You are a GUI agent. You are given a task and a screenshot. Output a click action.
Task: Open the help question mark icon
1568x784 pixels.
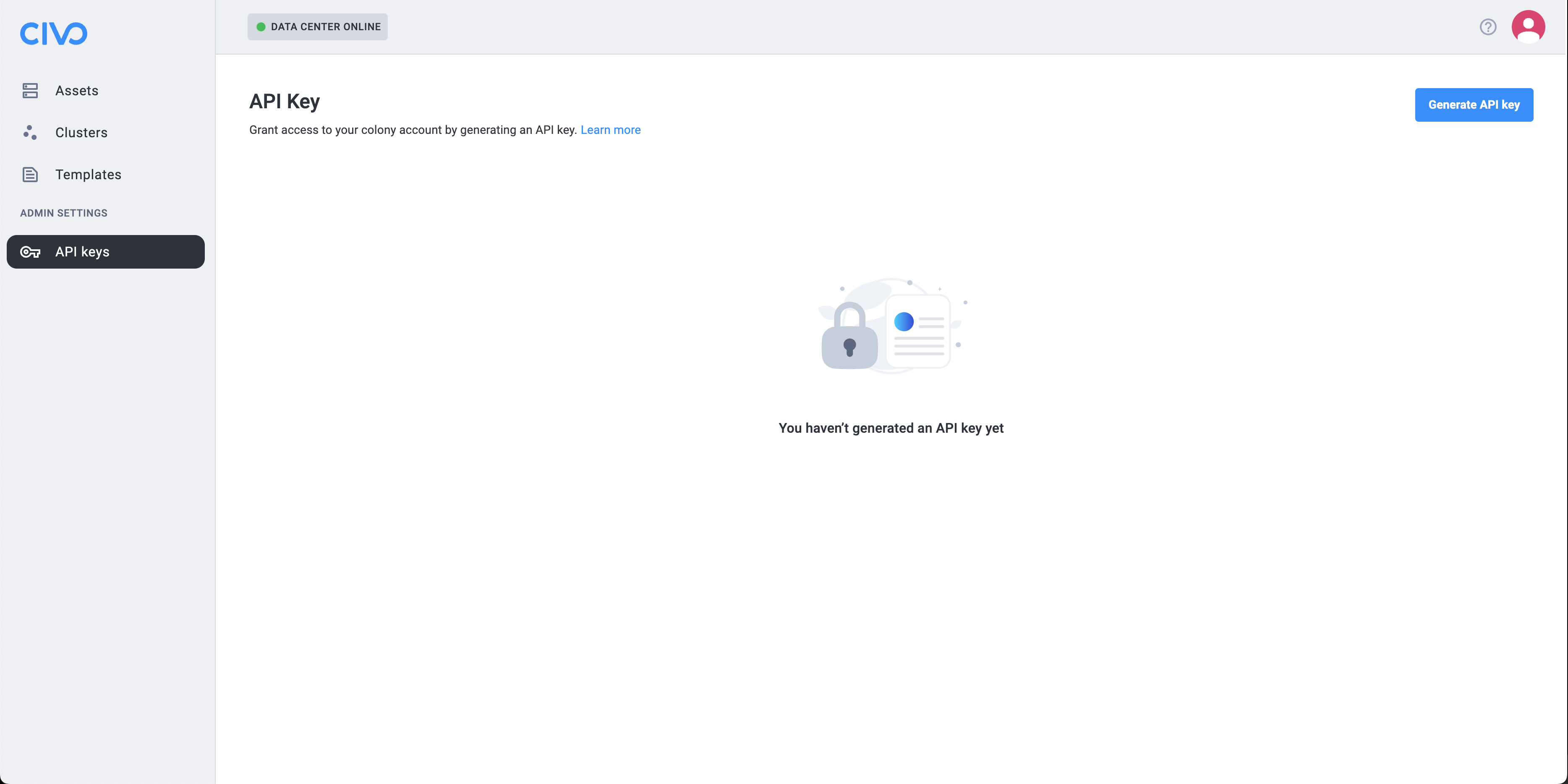[x=1488, y=27]
